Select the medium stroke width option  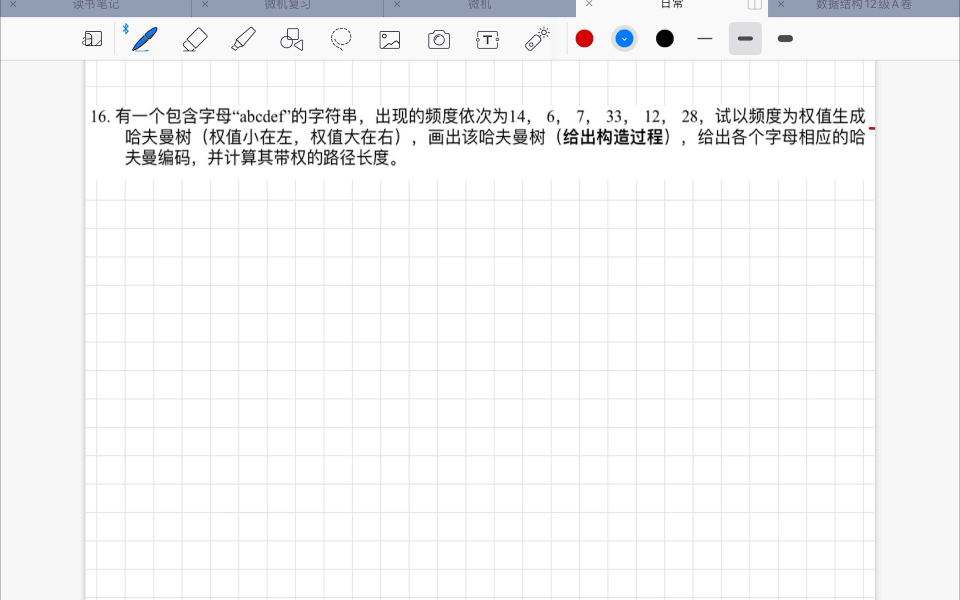point(745,38)
